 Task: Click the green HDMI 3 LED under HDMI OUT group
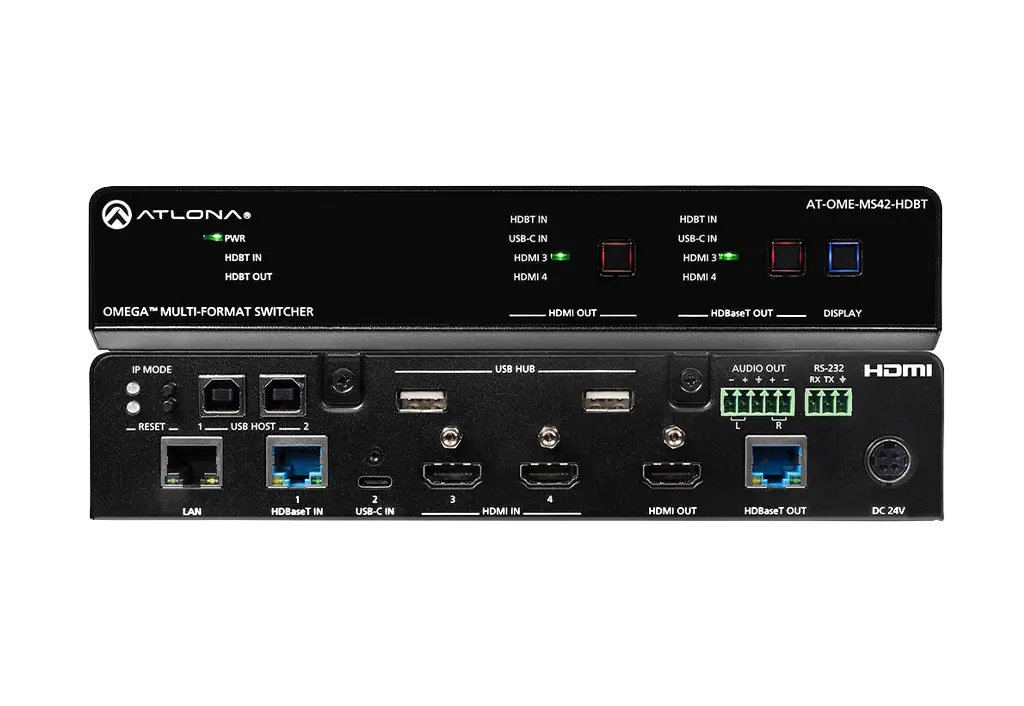click(x=560, y=257)
